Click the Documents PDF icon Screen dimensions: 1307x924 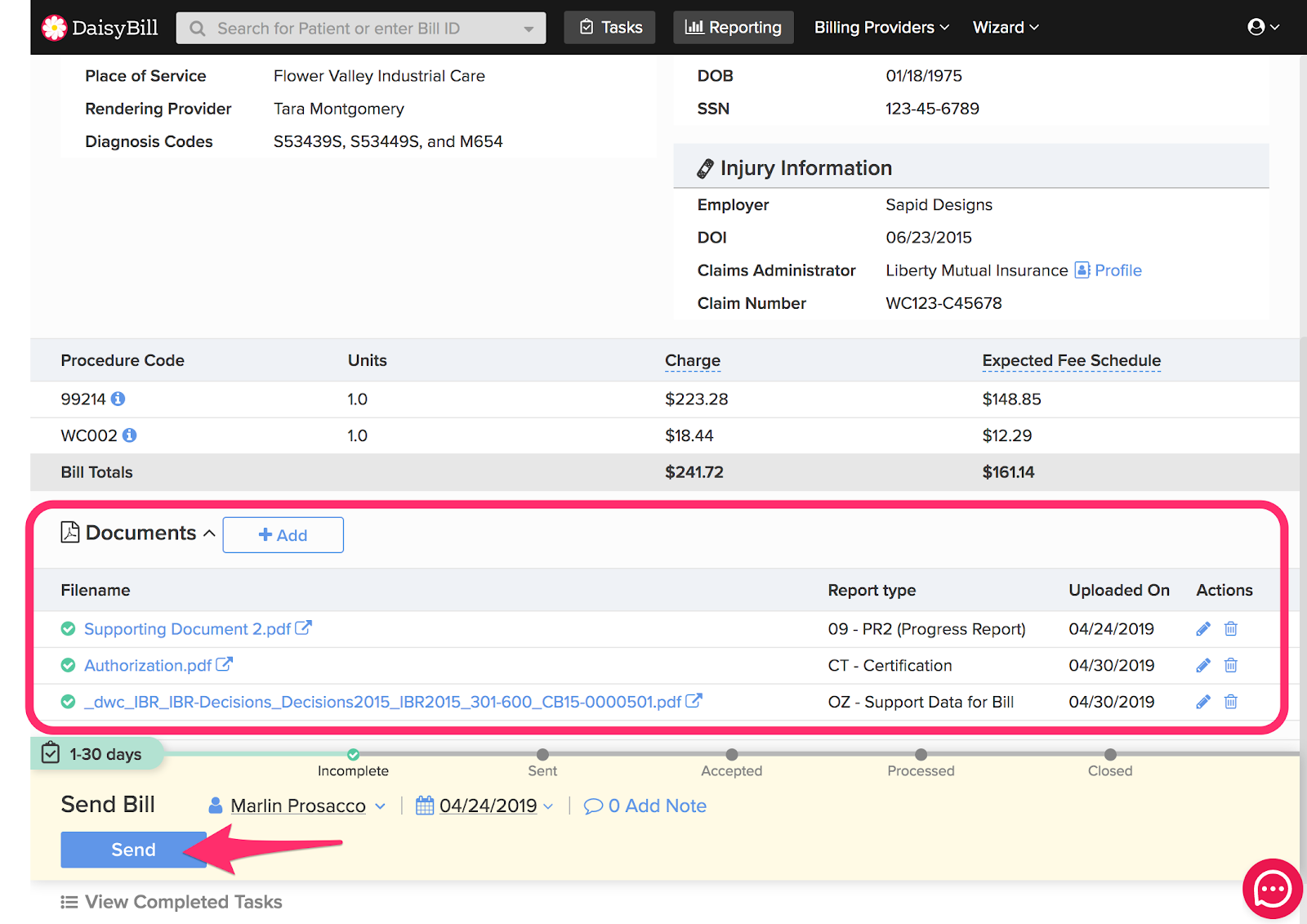[x=70, y=533]
